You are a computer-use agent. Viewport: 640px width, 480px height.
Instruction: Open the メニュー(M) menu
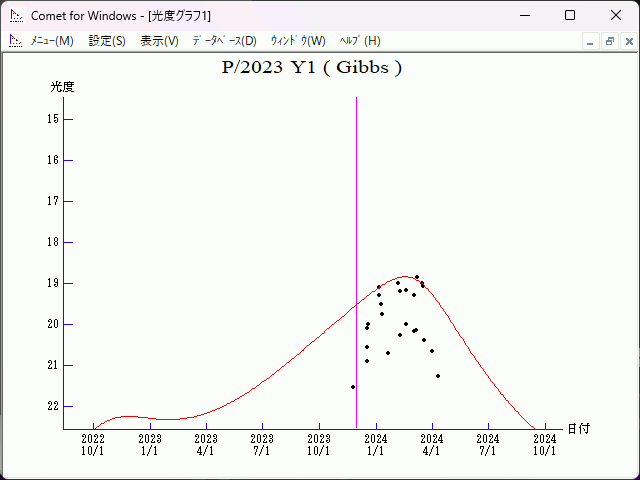coord(52,41)
